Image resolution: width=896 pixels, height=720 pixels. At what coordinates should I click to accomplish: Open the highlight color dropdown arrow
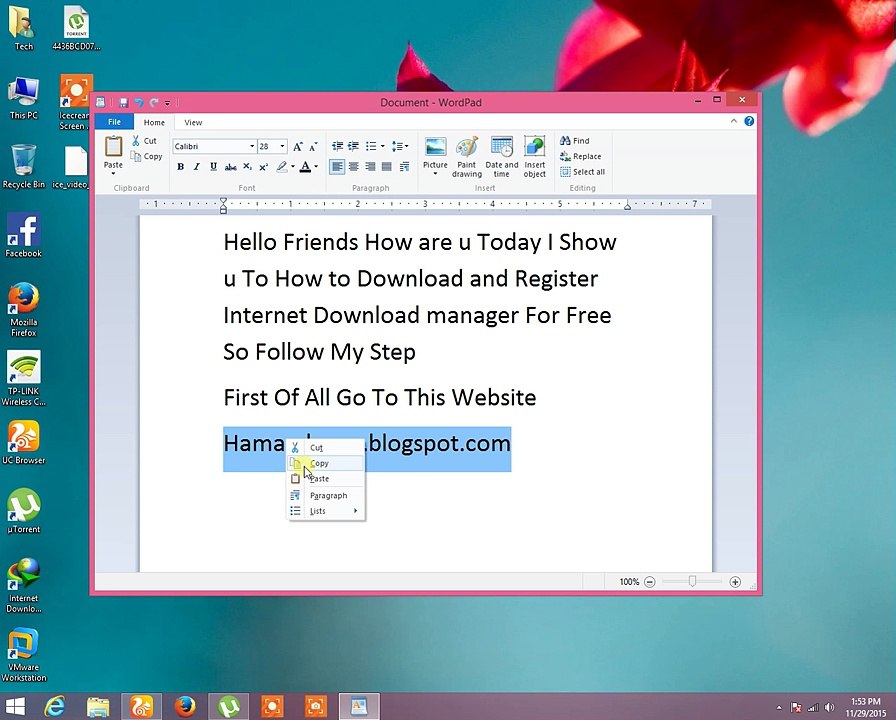click(x=293, y=167)
